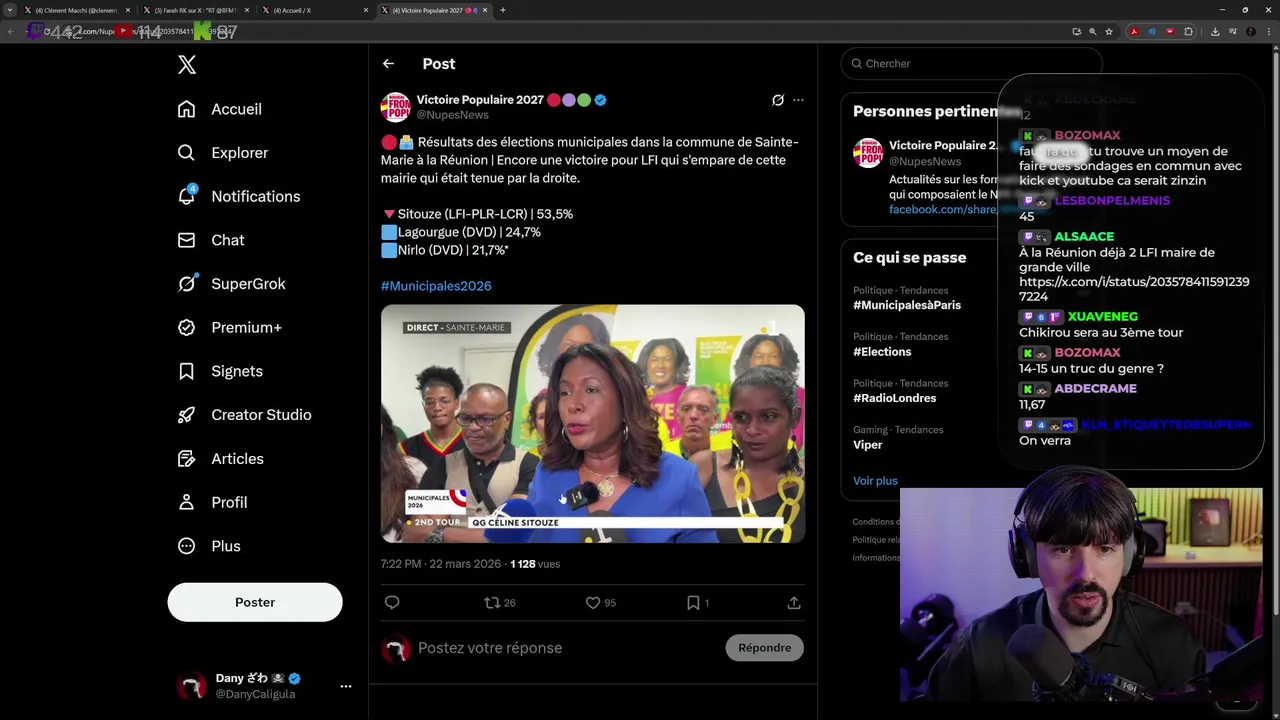1280x720 pixels.
Task: Click the zoom magnifier icon in address bar
Action: [x=1093, y=31]
